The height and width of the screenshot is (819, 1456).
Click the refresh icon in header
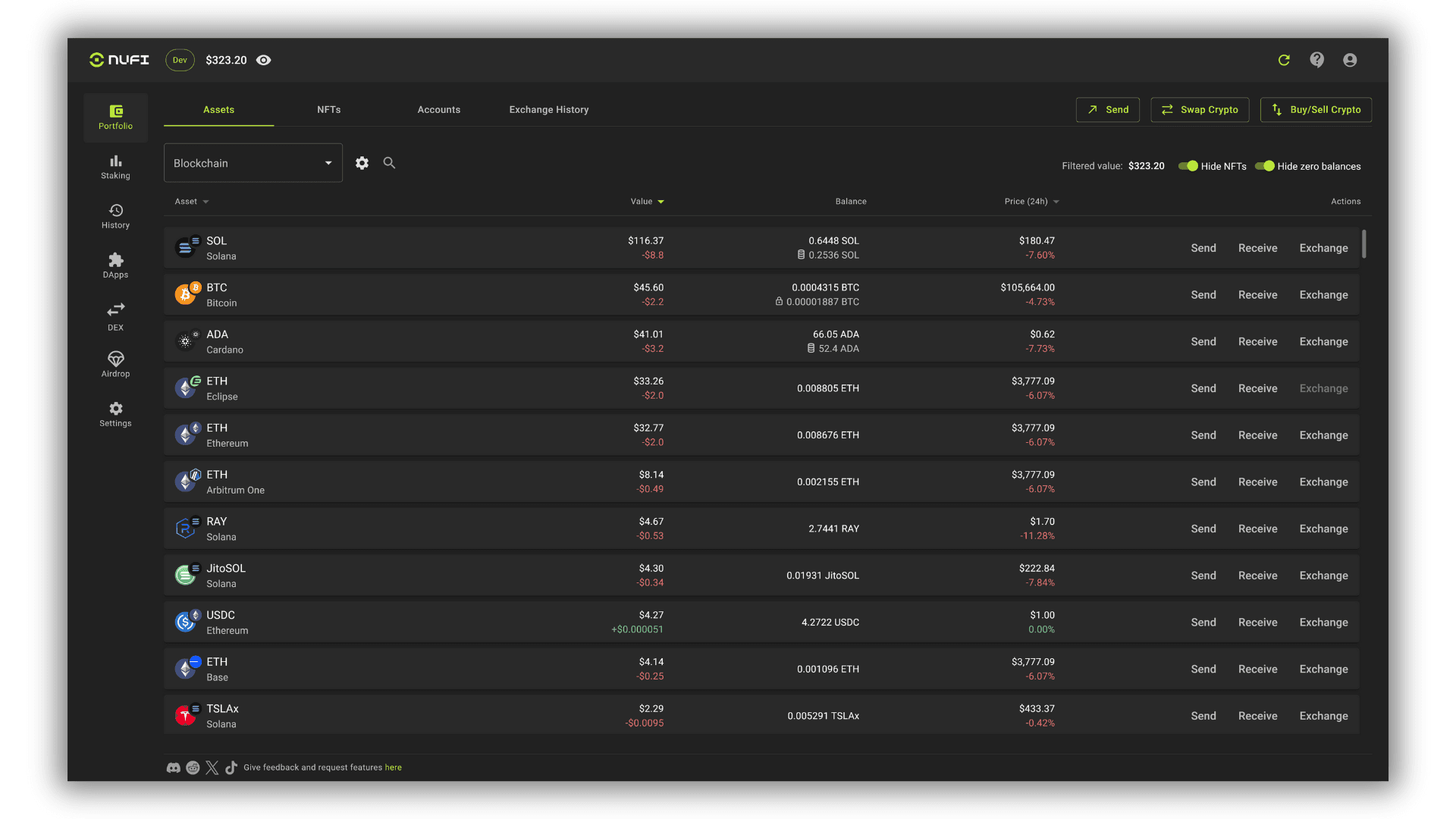[1284, 60]
